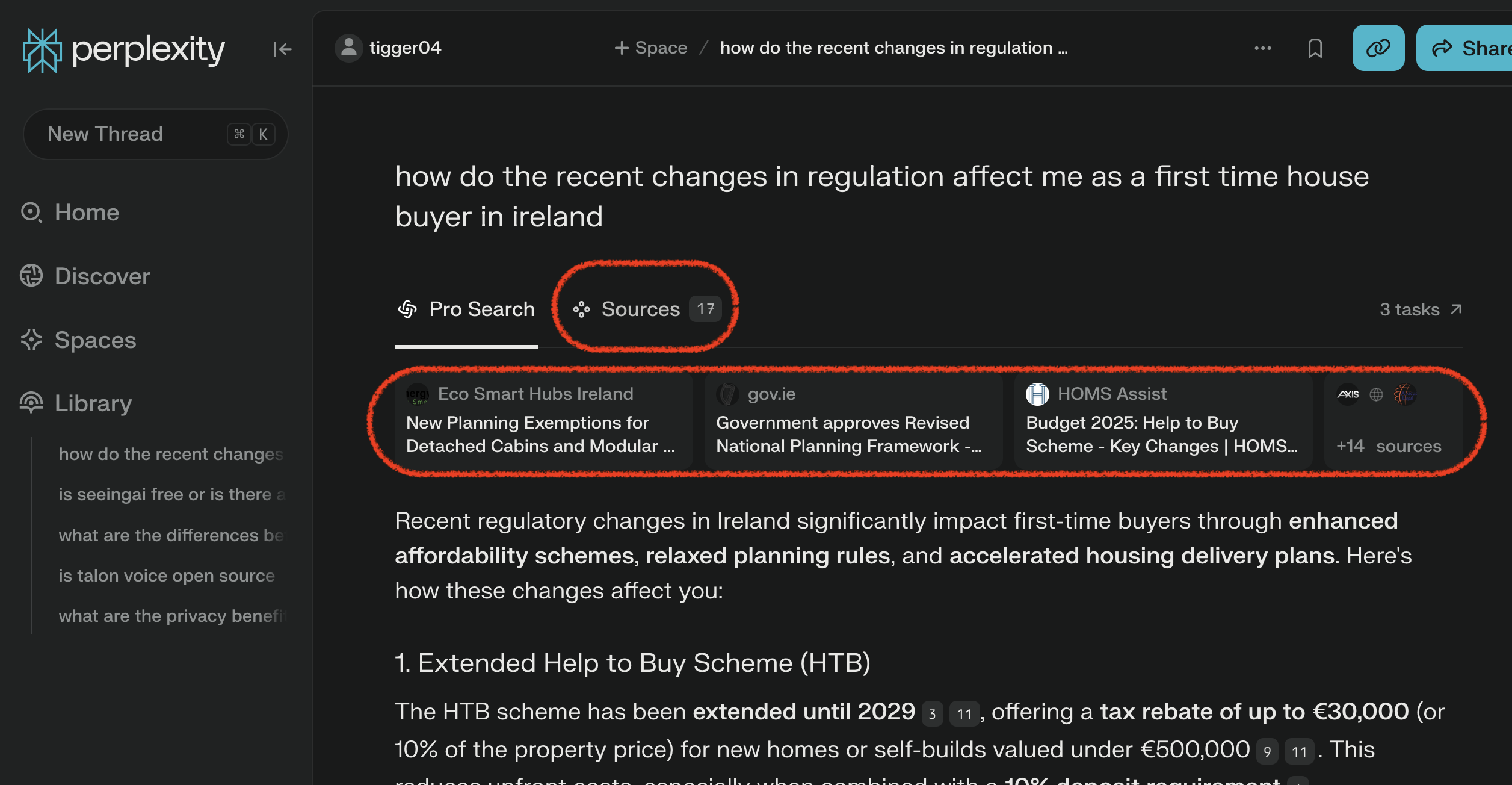Viewport: 1512px width, 785px height.
Task: Open the 'is talon voice open source' thread
Action: [x=167, y=576]
